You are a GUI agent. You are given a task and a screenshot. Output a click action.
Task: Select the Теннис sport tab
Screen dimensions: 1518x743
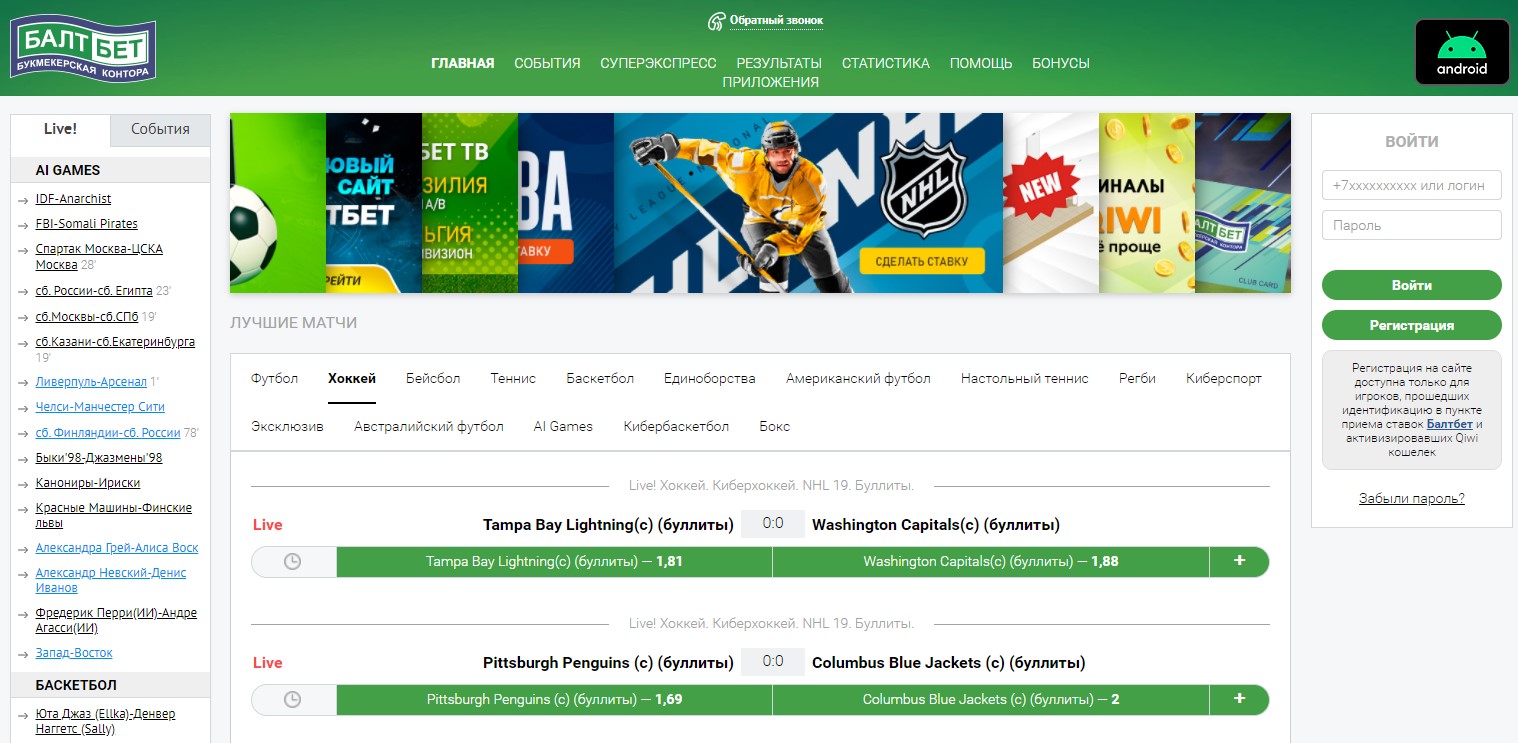pyautogui.click(x=513, y=379)
